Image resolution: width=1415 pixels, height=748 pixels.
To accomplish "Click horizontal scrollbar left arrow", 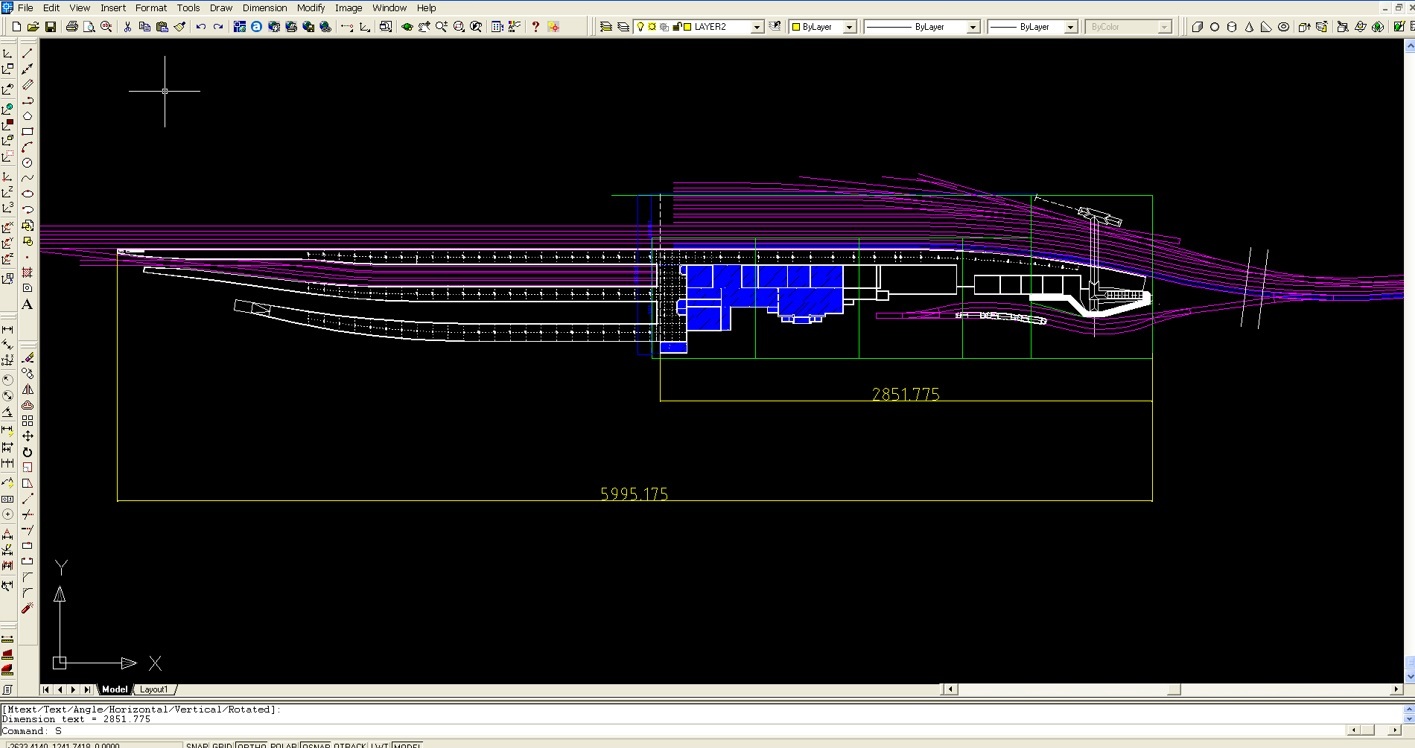I will [x=950, y=689].
